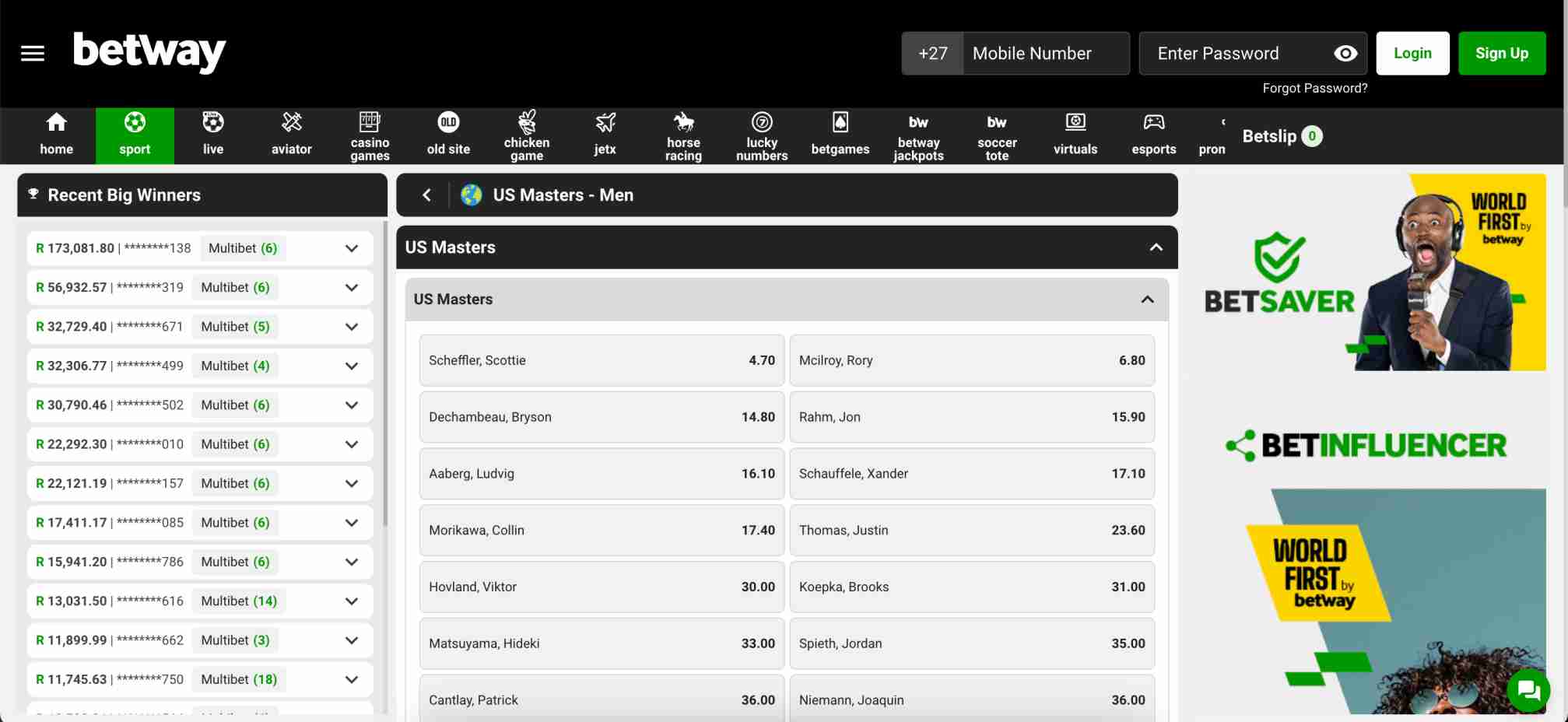The height and width of the screenshot is (722, 1568).
Task: Expand the R 32,729.40 winner row
Action: click(352, 327)
